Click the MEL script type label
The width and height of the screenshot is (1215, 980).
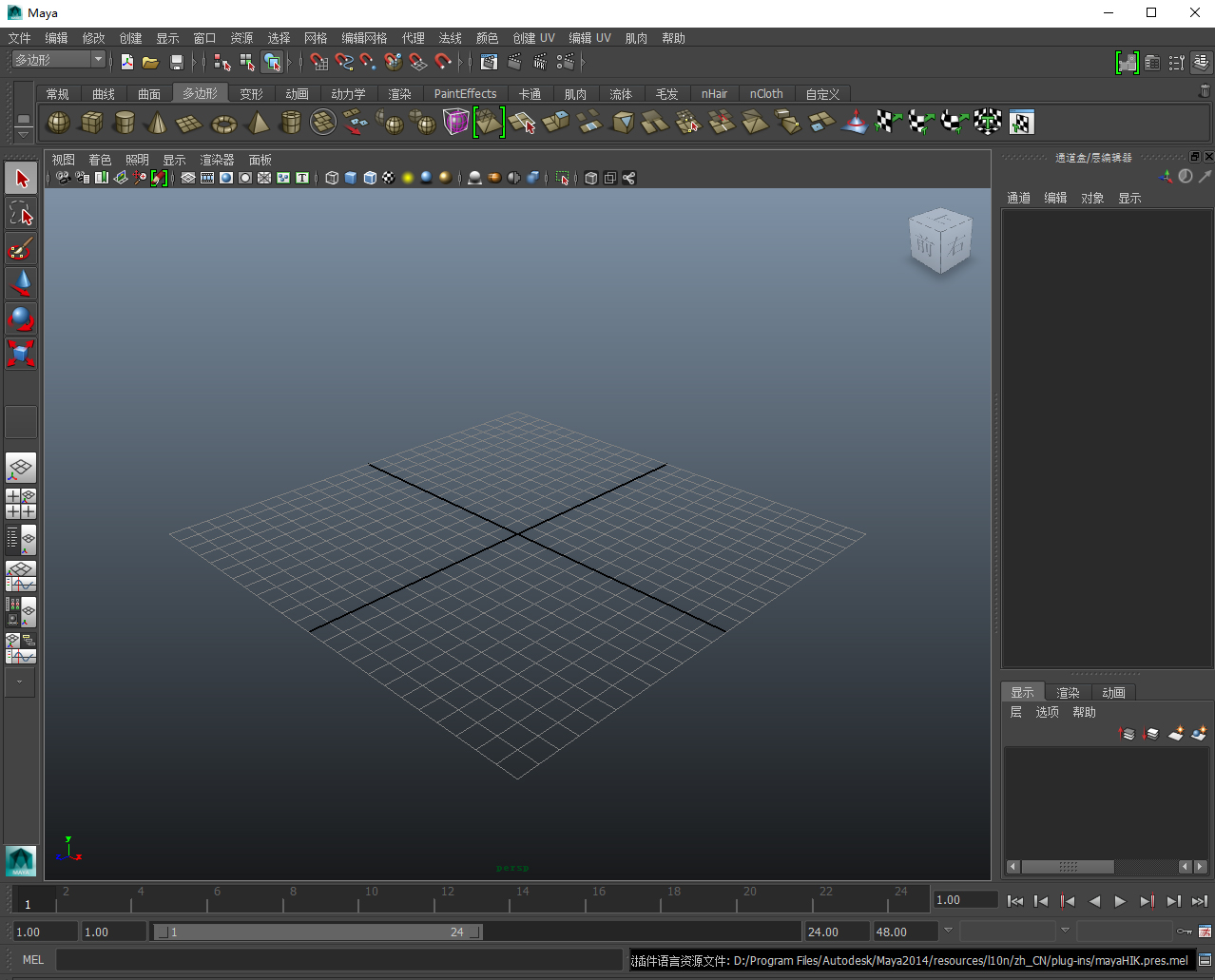[x=33, y=960]
